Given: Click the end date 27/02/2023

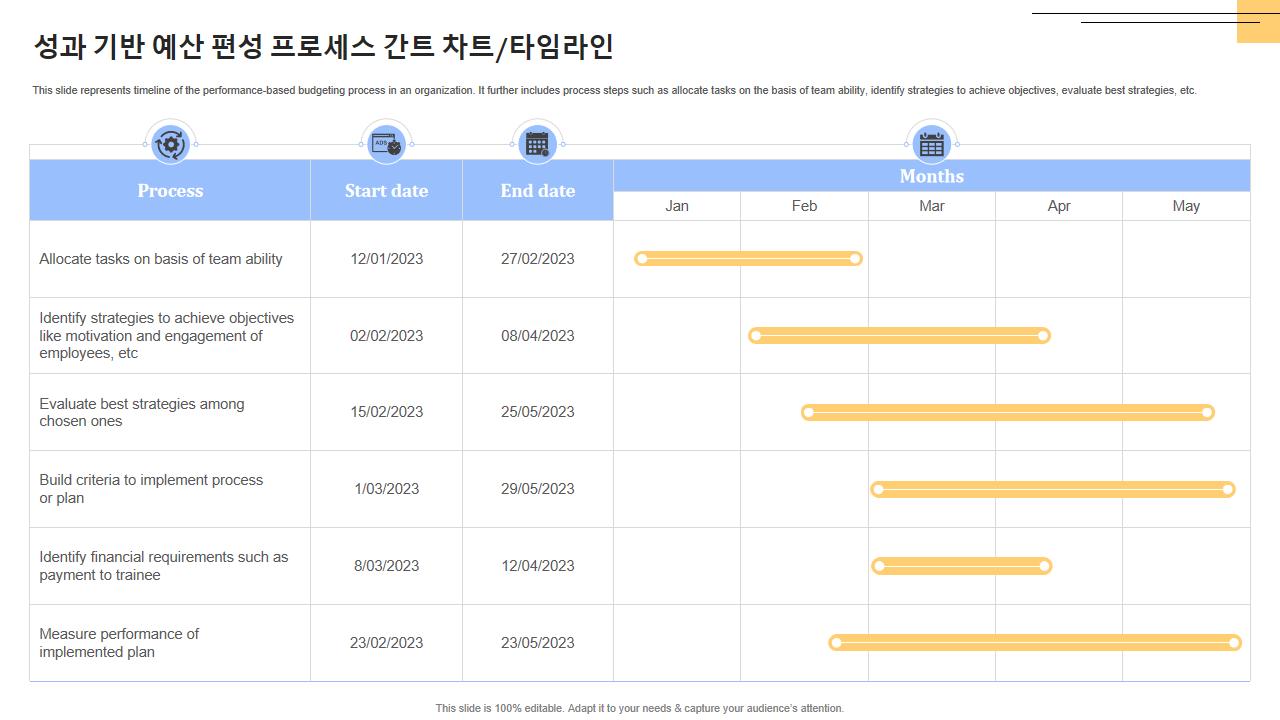Looking at the screenshot, I should (x=538, y=259).
